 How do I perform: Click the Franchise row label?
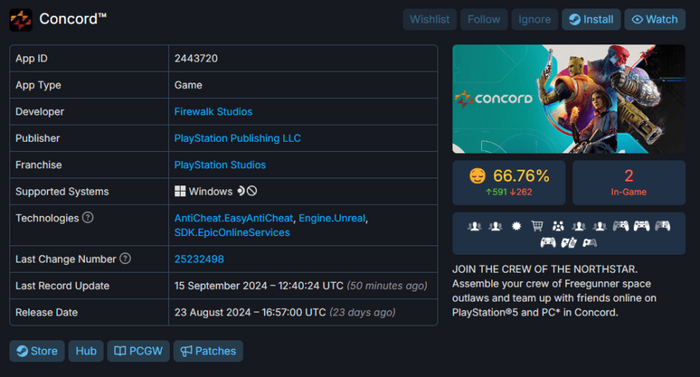39,165
